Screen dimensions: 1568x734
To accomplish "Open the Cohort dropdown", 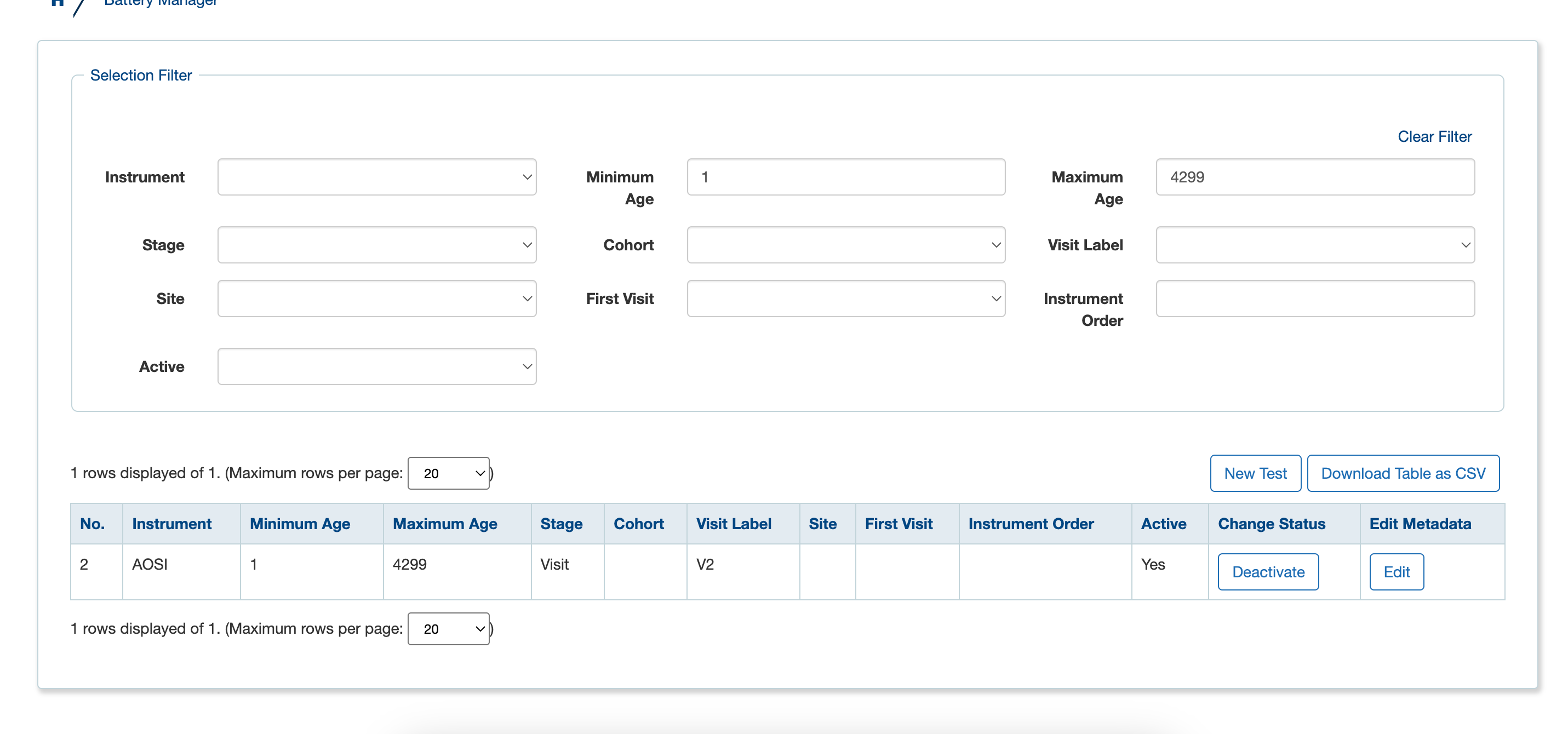I will pyautogui.click(x=845, y=245).
